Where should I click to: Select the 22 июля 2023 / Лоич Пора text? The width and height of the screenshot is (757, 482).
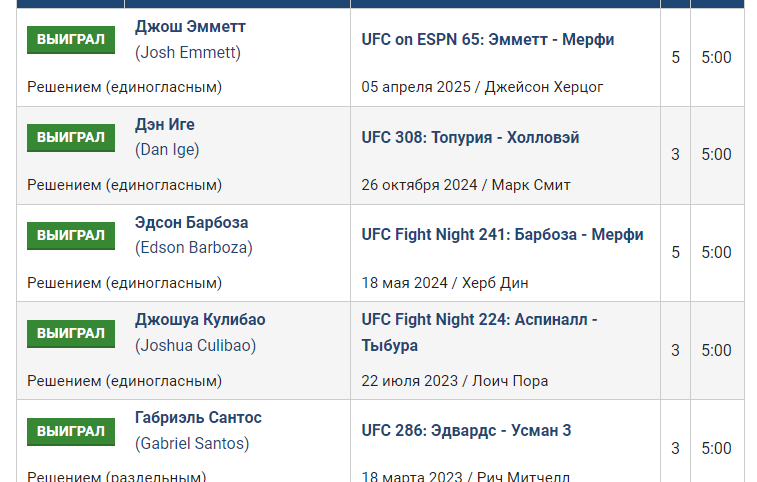455,381
